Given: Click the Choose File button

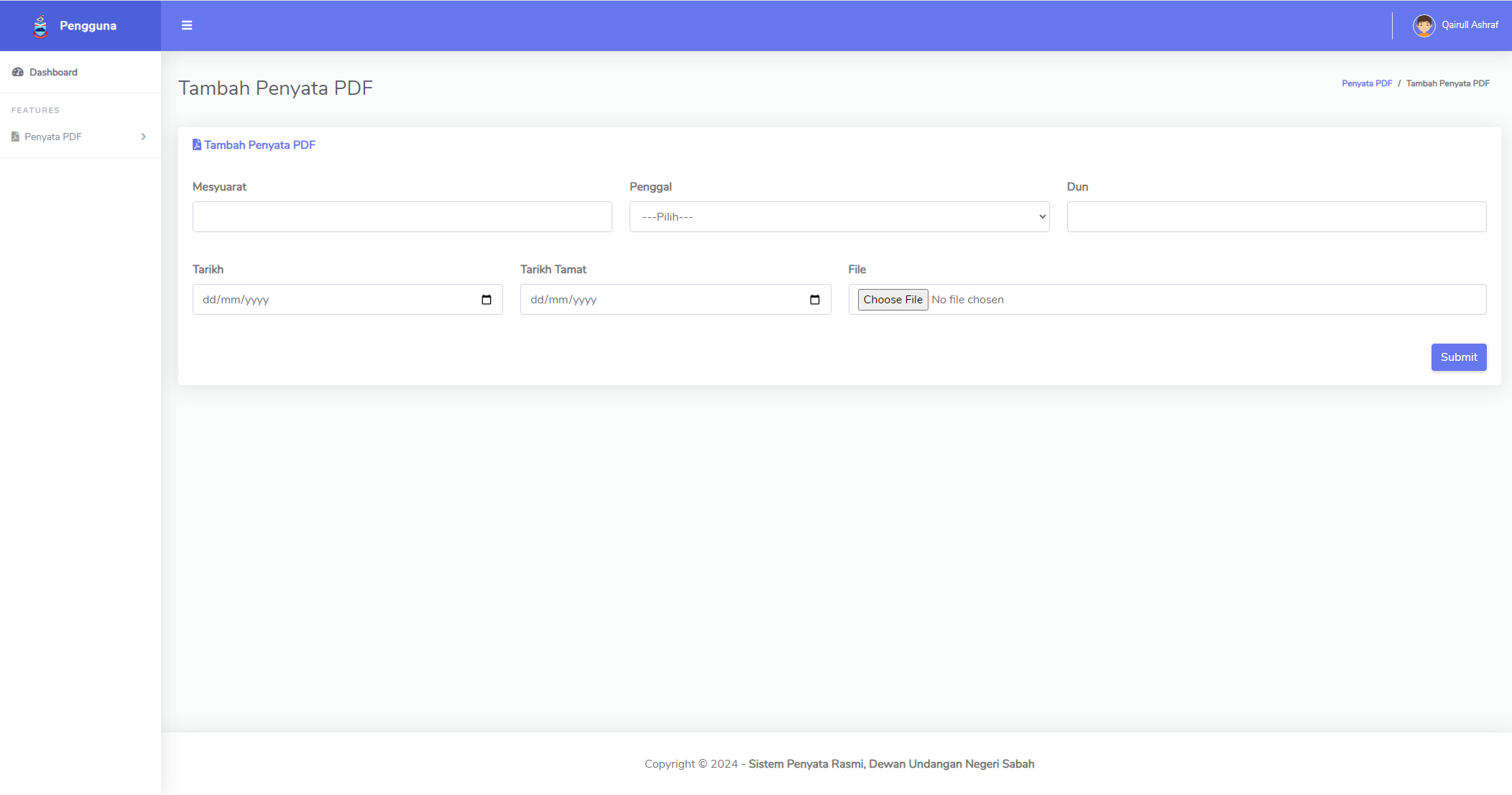Looking at the screenshot, I should click(x=893, y=300).
